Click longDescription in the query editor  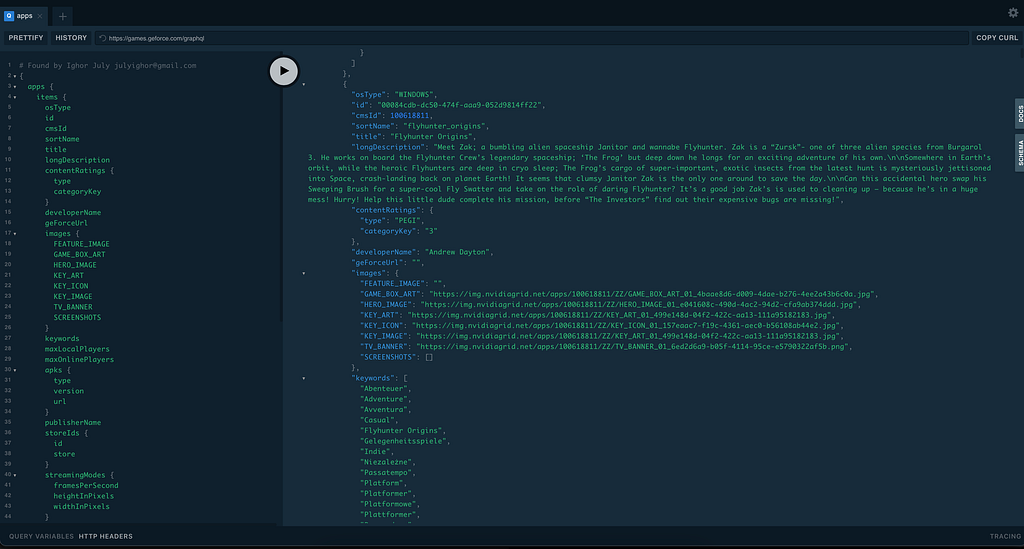(x=77, y=160)
